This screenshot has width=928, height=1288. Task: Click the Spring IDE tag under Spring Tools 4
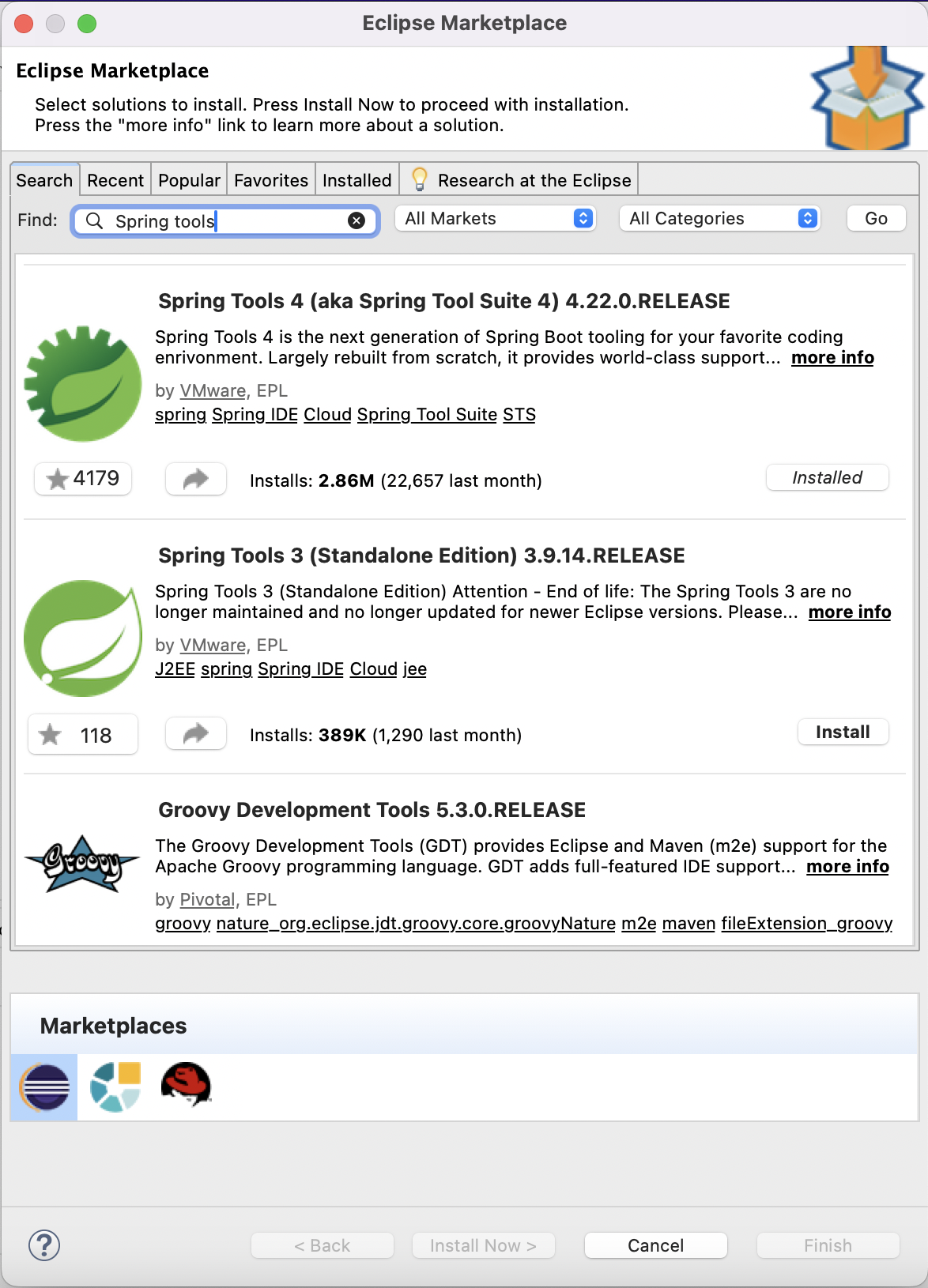[255, 415]
